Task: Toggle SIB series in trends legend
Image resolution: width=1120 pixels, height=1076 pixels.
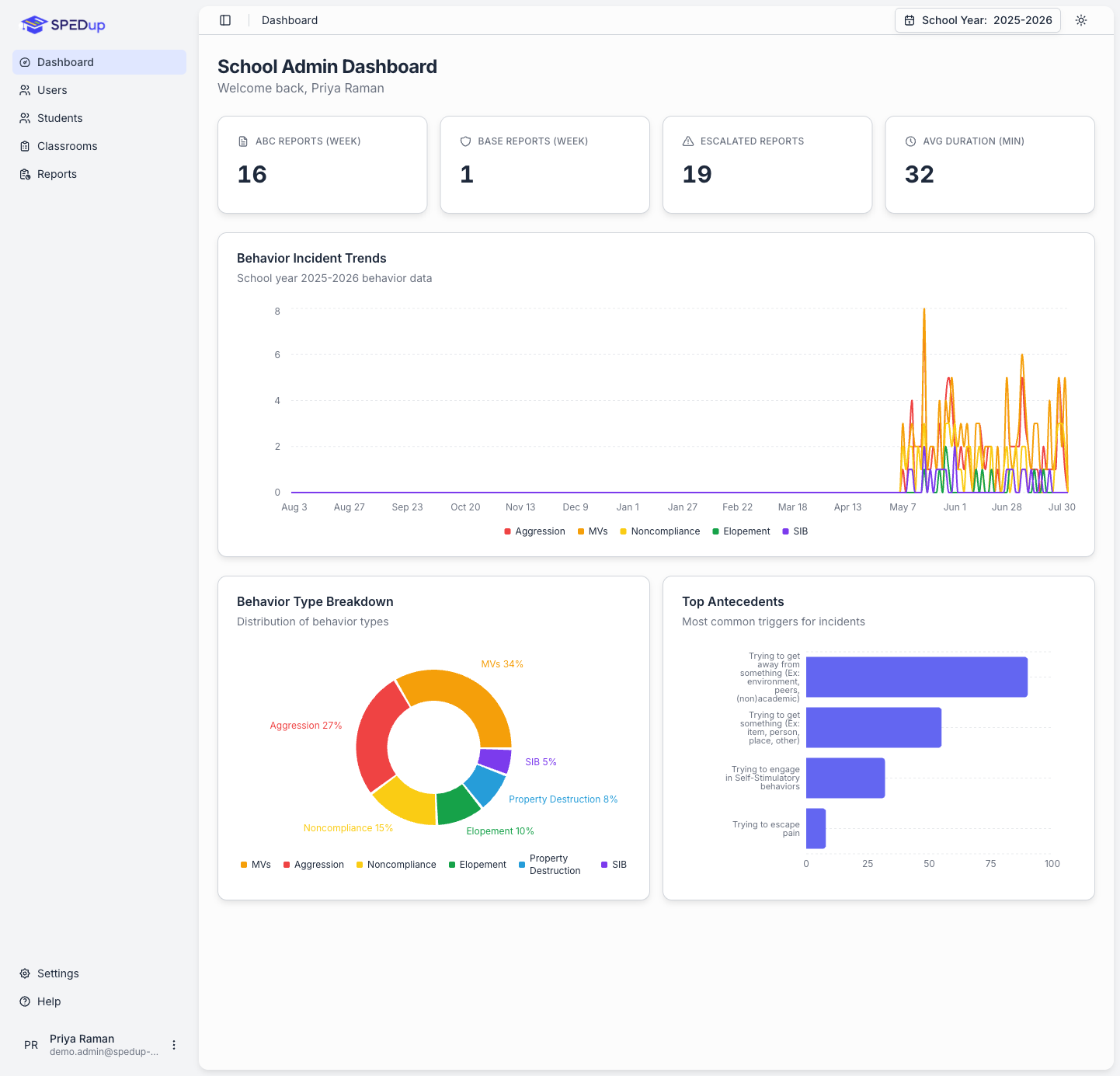Action: tap(795, 531)
